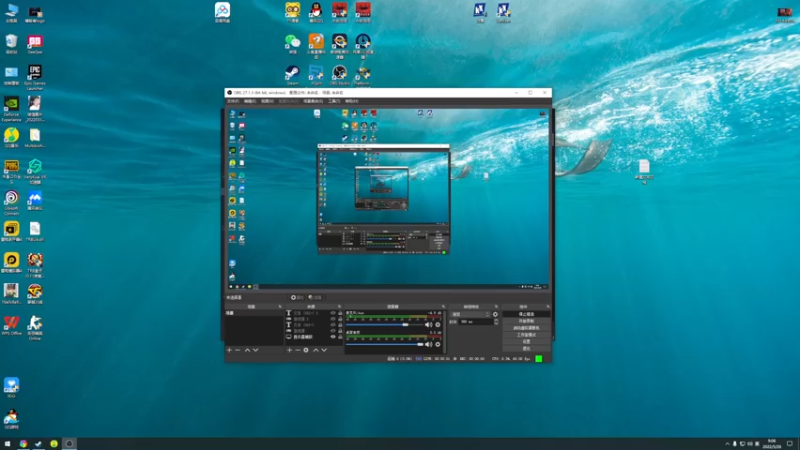Viewport: 800px width, 450px height.
Task: Pop out the Audio Mixer dock
Action: [443, 307]
